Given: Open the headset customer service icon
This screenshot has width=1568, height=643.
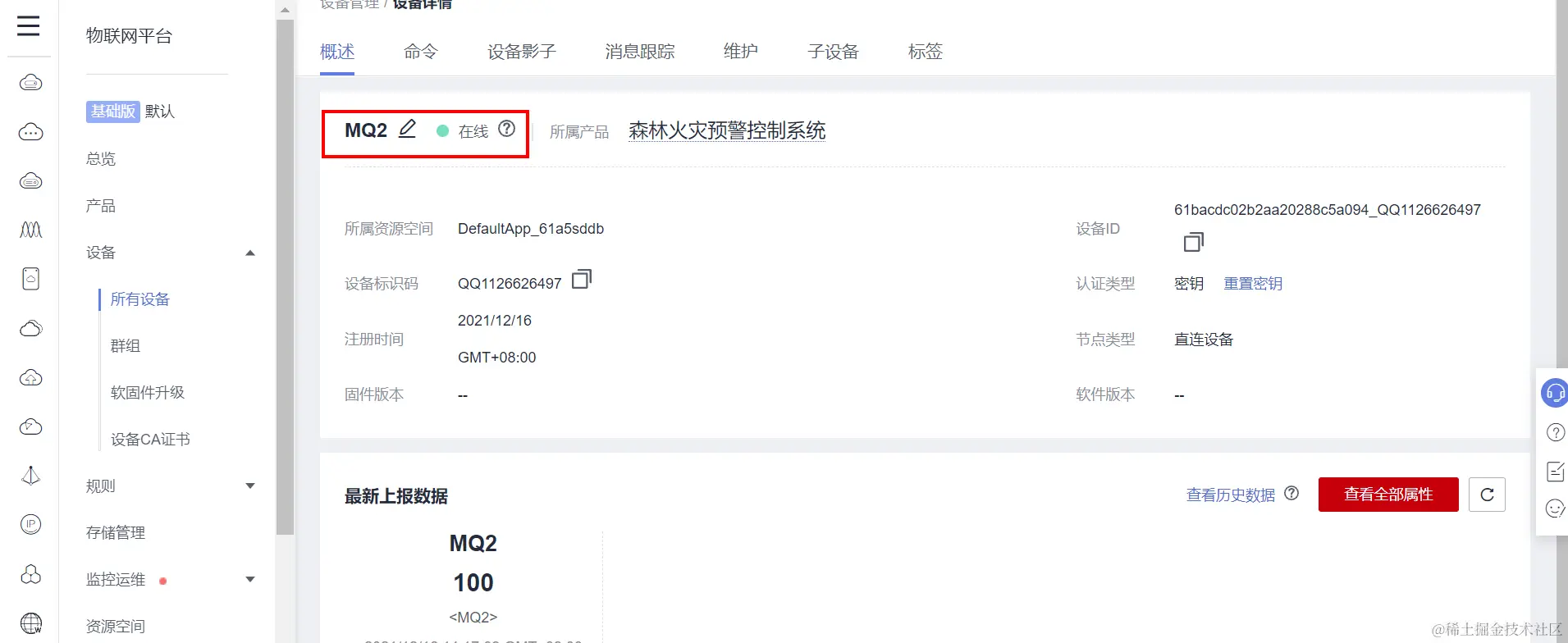Looking at the screenshot, I should [1555, 393].
